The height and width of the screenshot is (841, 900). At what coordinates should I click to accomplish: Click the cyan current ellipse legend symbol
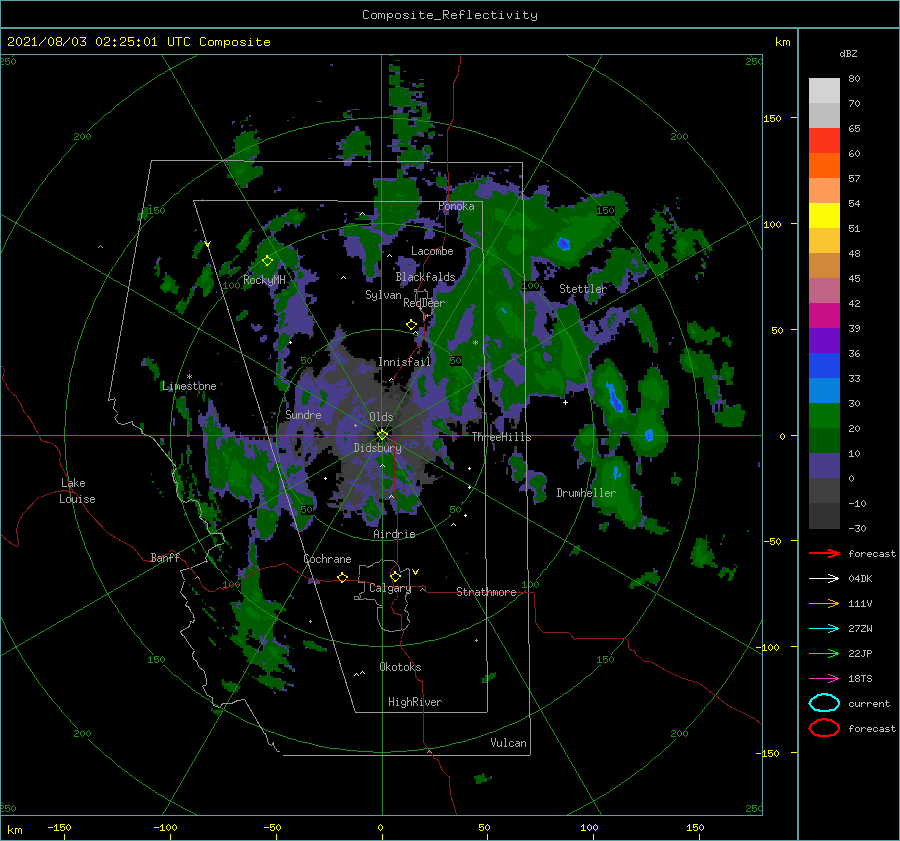(824, 703)
